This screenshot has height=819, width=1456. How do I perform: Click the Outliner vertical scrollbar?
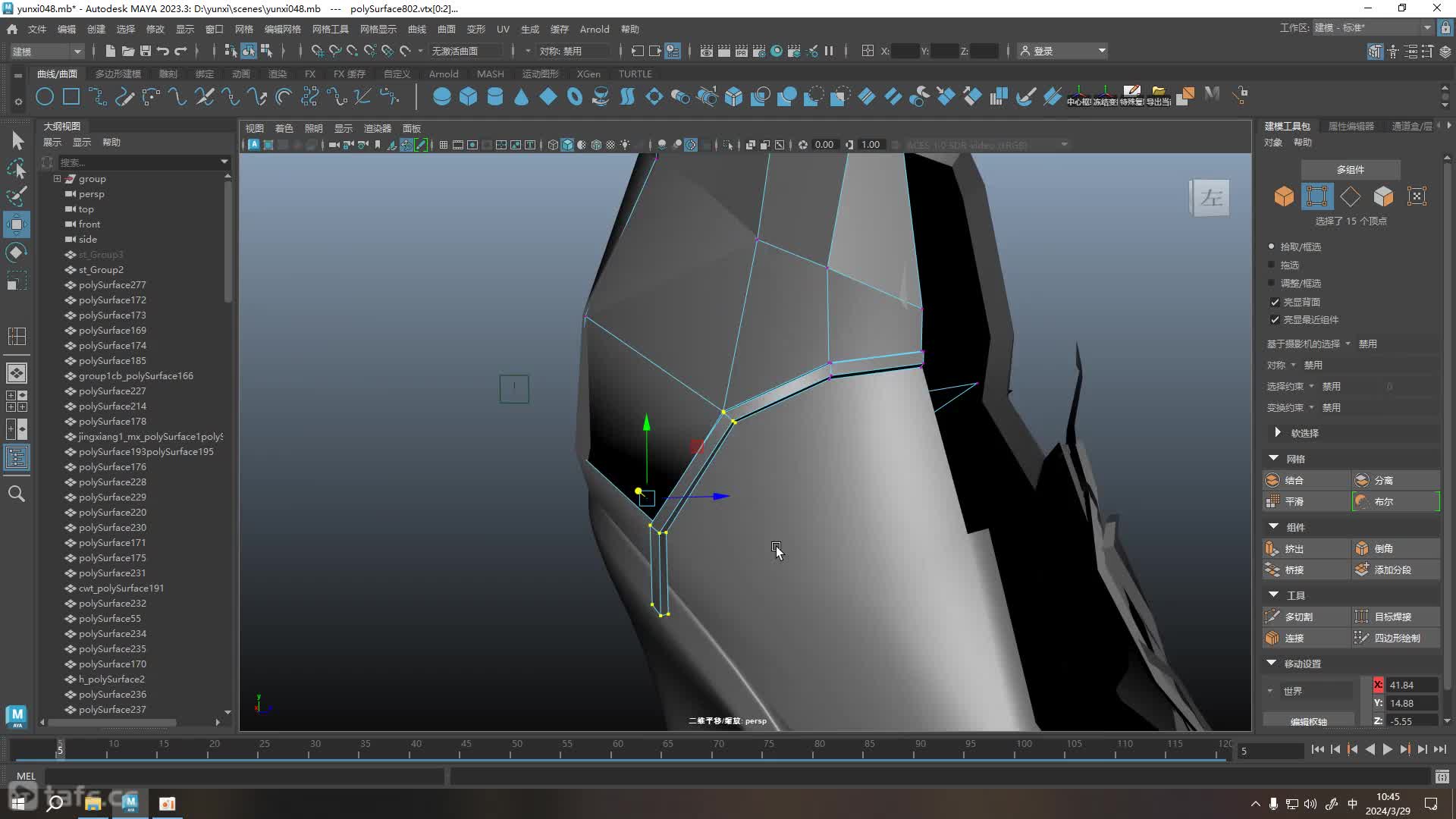click(x=227, y=241)
